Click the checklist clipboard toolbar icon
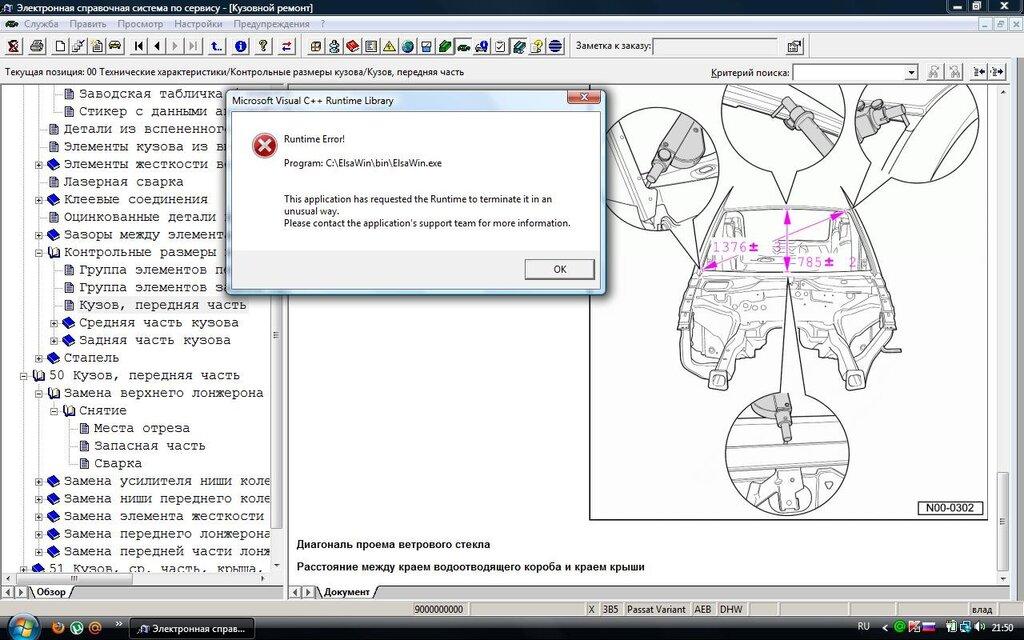This screenshot has width=1024, height=640. (500, 46)
